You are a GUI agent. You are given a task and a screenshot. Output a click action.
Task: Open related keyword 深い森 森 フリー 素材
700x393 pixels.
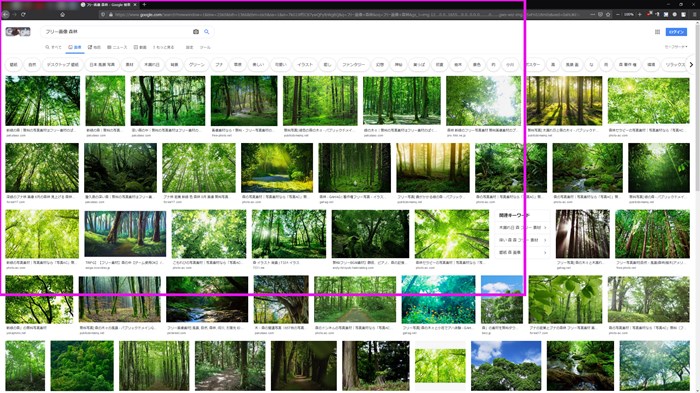coord(522,240)
